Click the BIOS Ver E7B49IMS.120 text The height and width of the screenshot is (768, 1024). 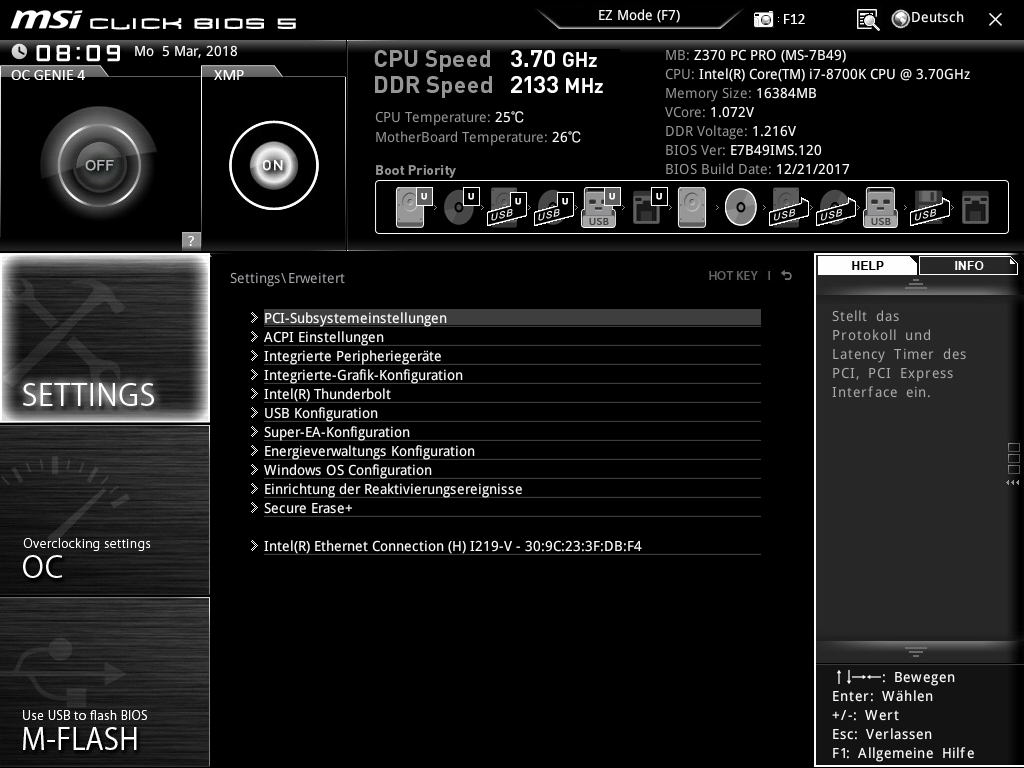[743, 150]
